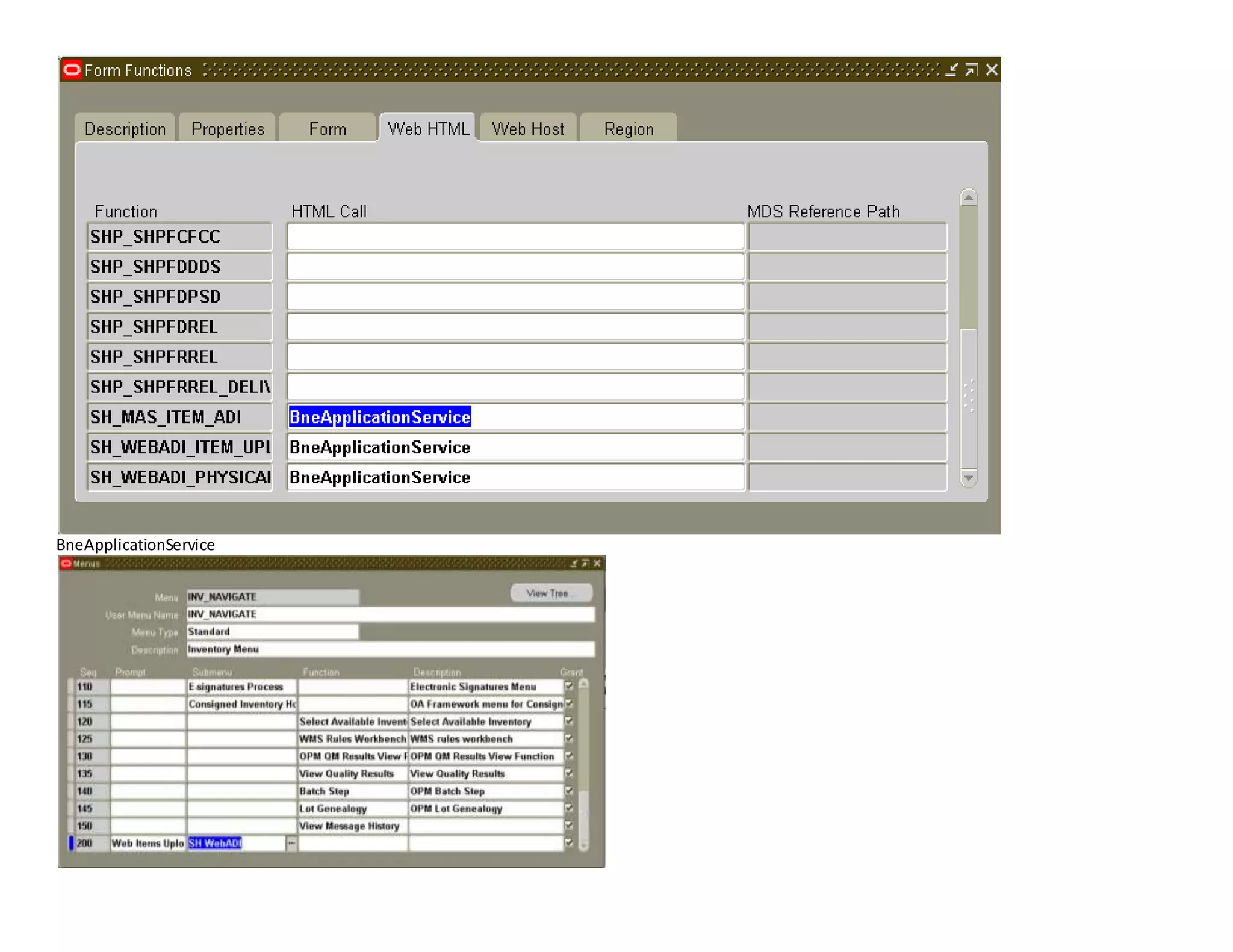Select function SHP_SHPFDREL
The height and width of the screenshot is (952, 1233).
tap(179, 327)
